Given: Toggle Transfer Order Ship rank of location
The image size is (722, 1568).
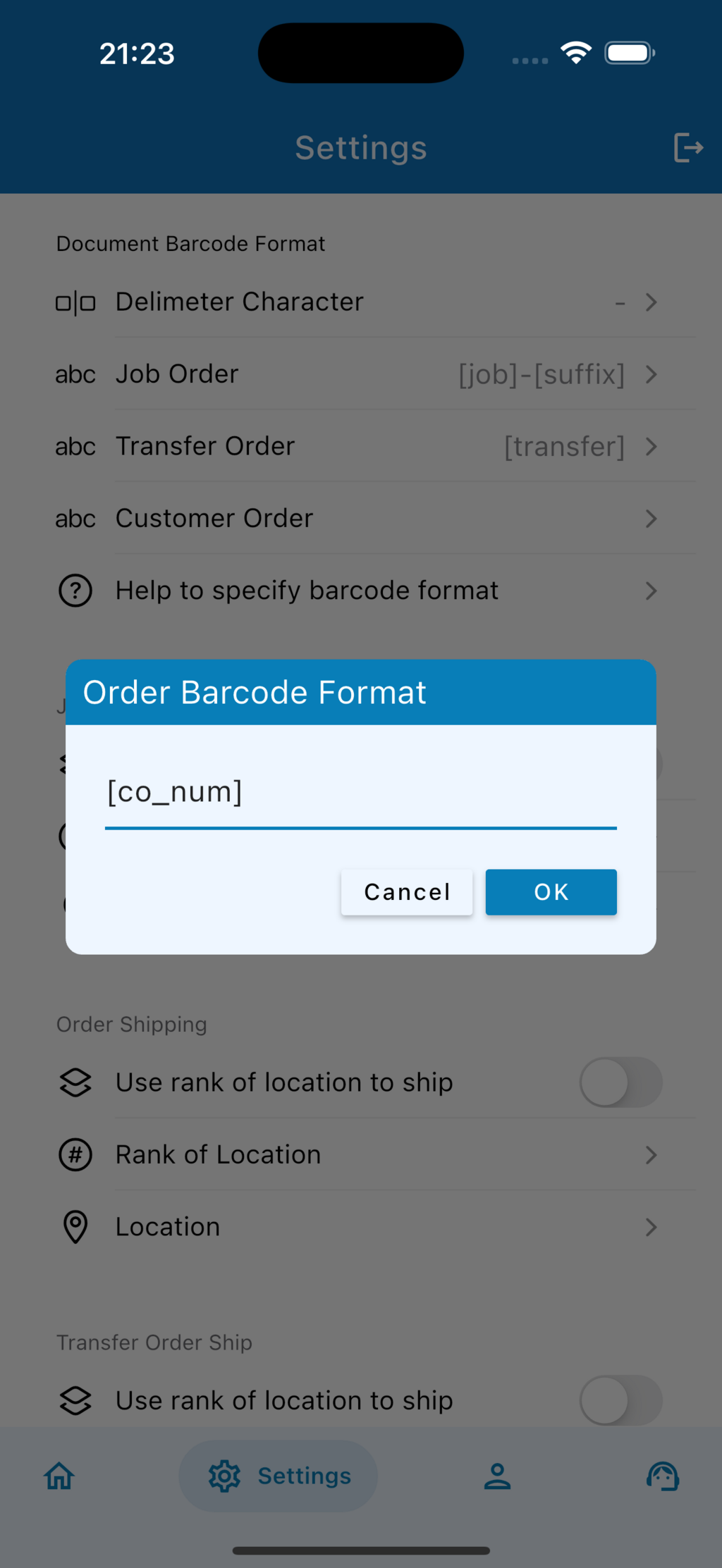Looking at the screenshot, I should pos(620,1400).
